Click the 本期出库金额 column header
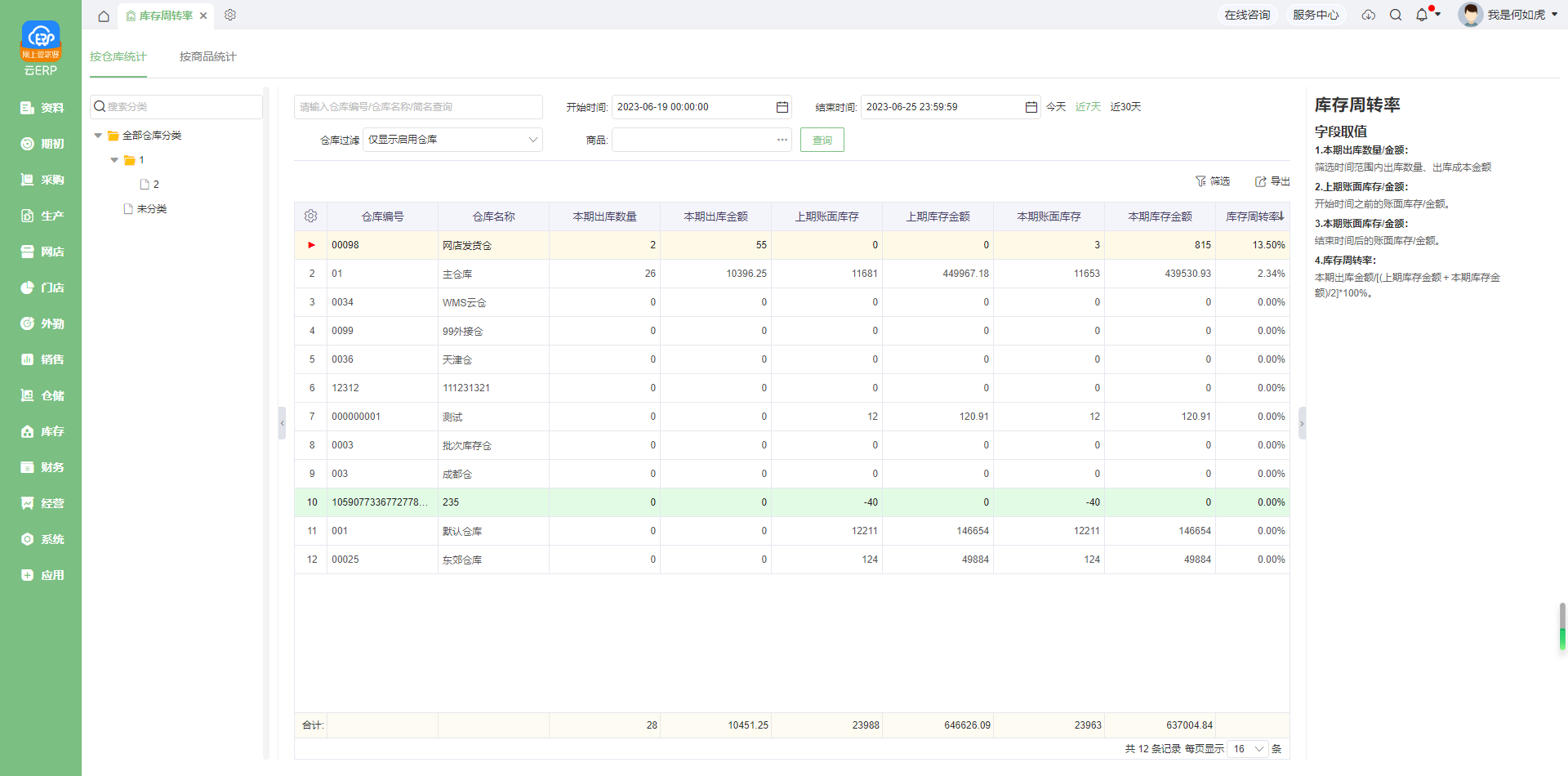1568x776 pixels. tap(715, 216)
